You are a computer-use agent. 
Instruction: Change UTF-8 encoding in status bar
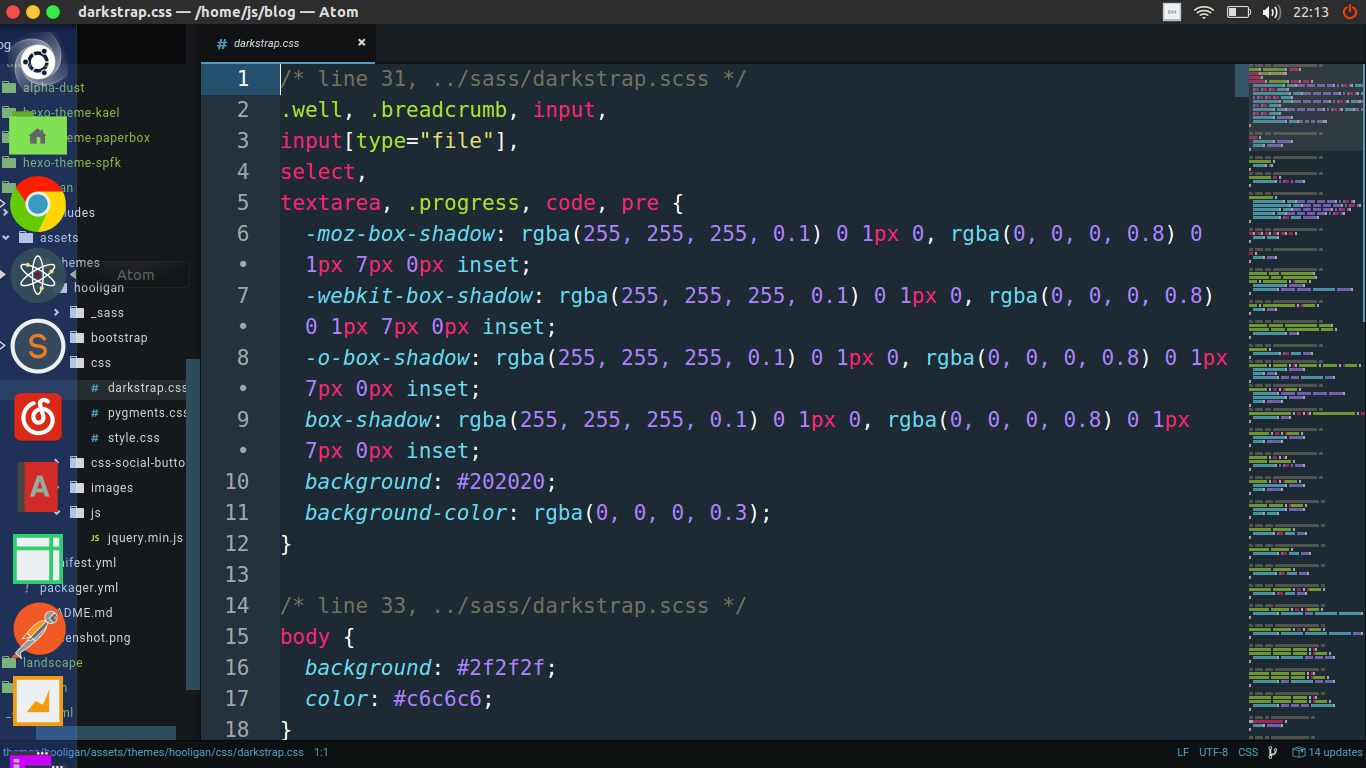(x=1213, y=752)
